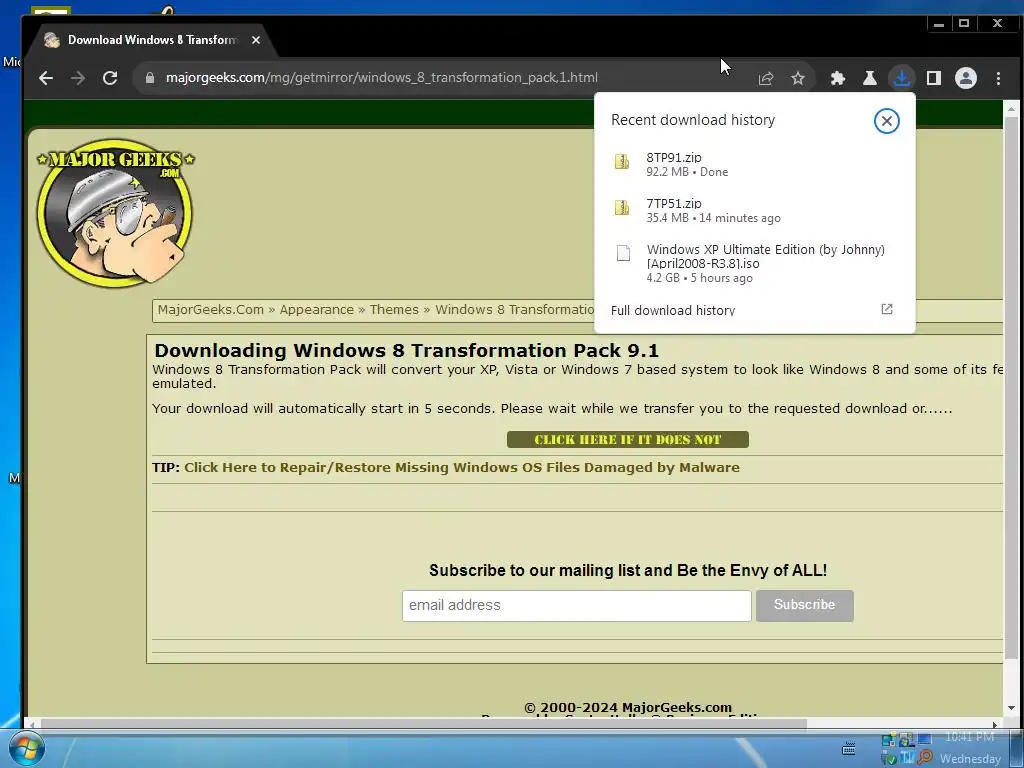Click the Major Geeks logo

point(116,212)
